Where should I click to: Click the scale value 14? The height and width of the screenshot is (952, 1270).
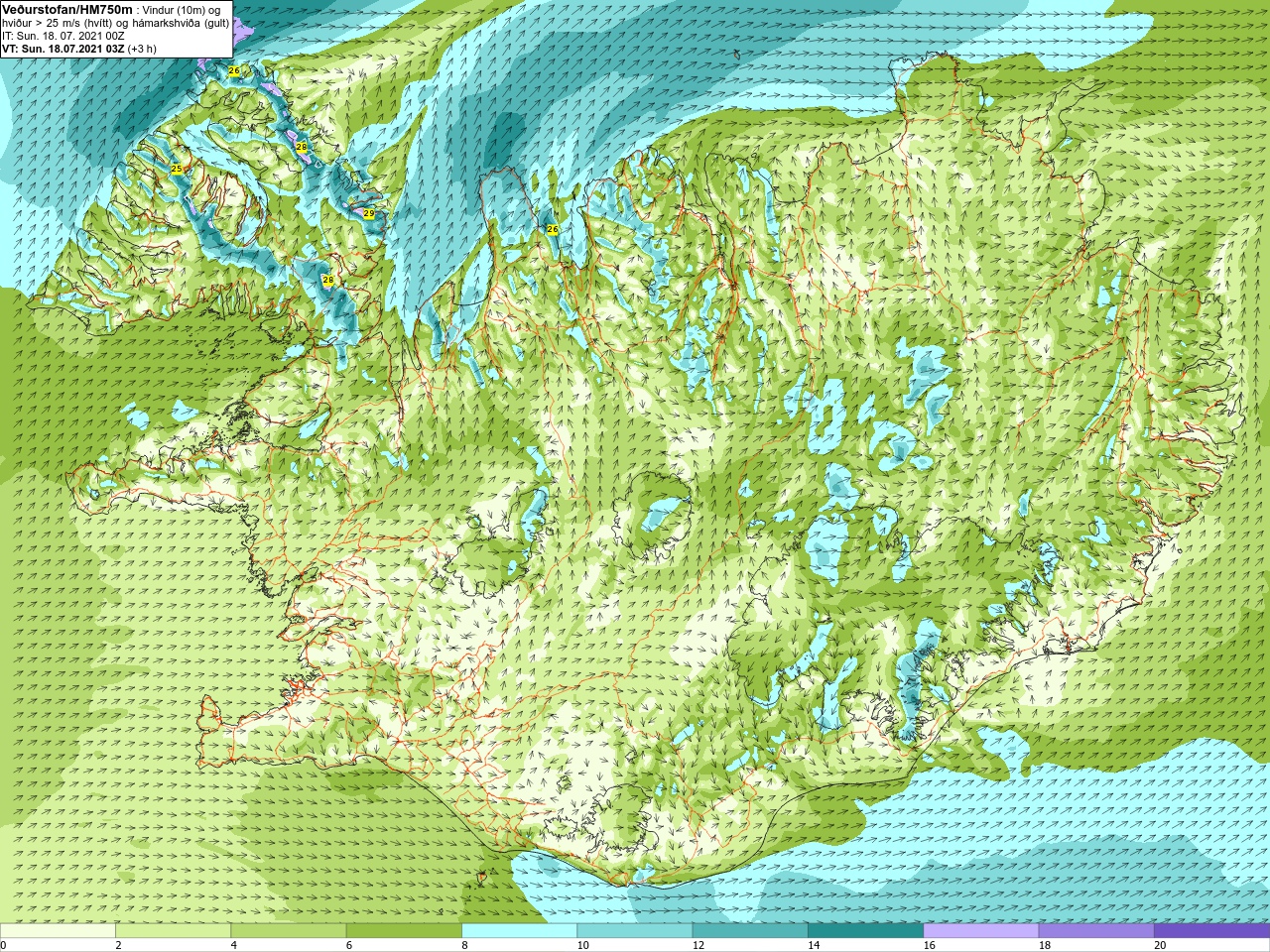click(x=814, y=945)
